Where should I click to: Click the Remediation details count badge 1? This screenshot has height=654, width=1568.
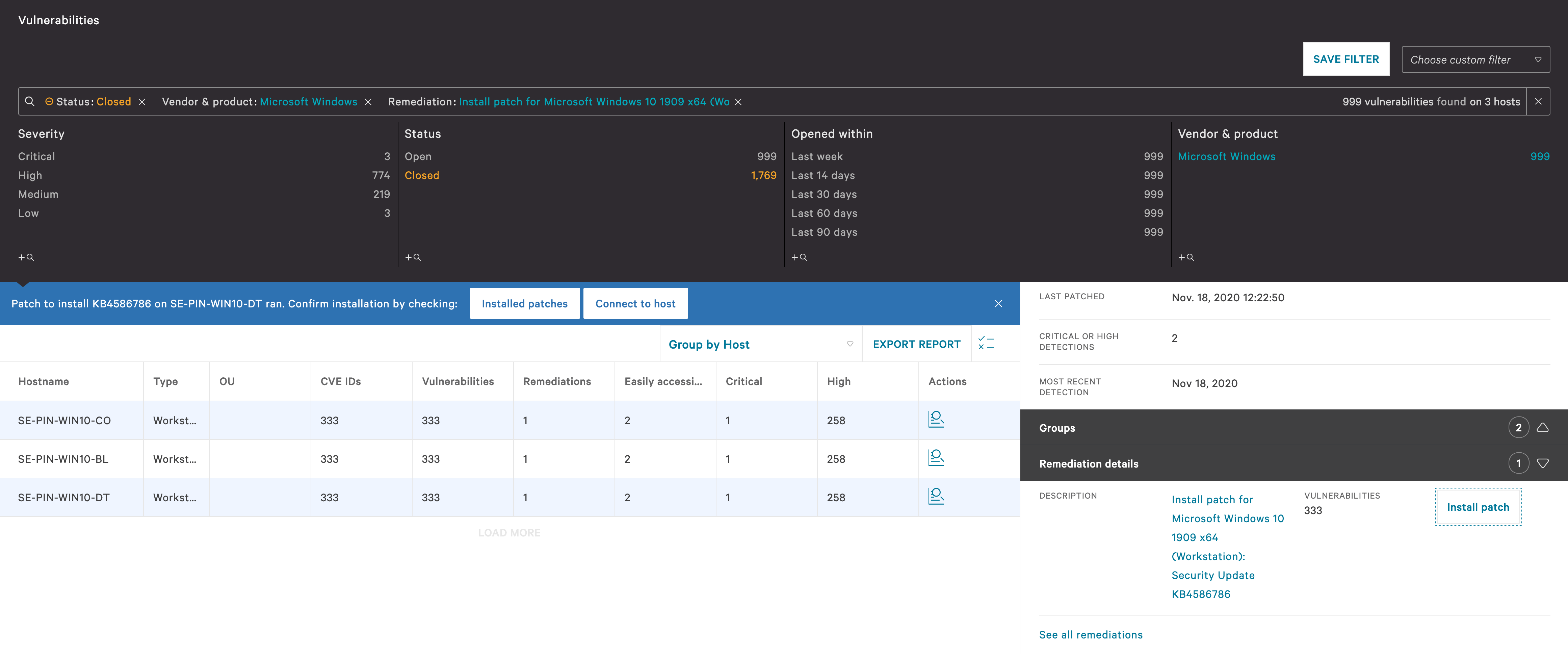(1519, 463)
